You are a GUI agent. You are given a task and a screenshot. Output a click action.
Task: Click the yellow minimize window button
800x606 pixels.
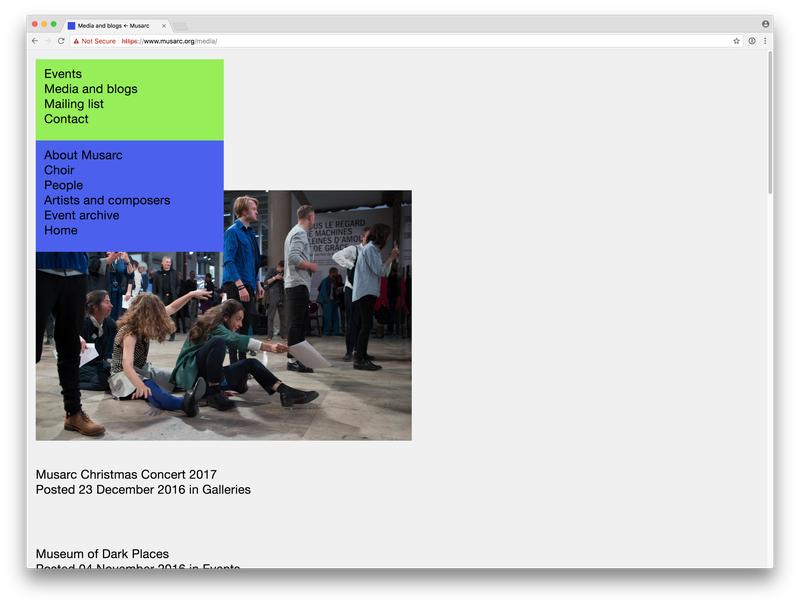coord(44,24)
